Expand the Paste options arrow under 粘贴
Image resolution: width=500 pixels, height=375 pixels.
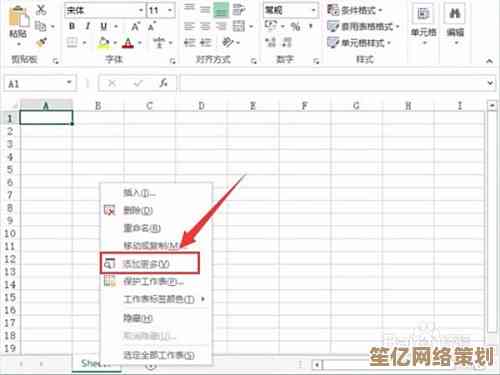(x=18, y=45)
